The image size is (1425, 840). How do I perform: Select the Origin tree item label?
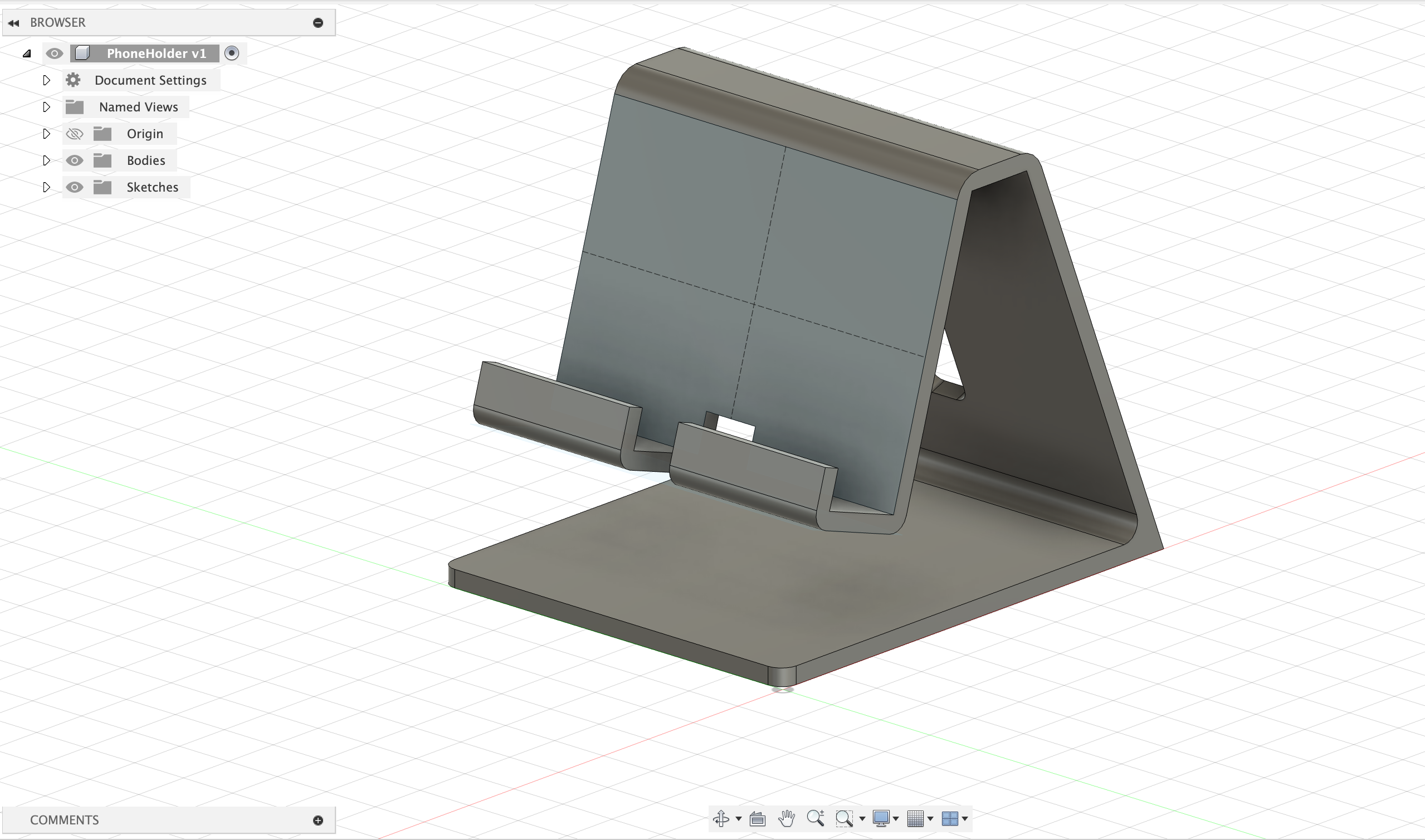pos(145,134)
